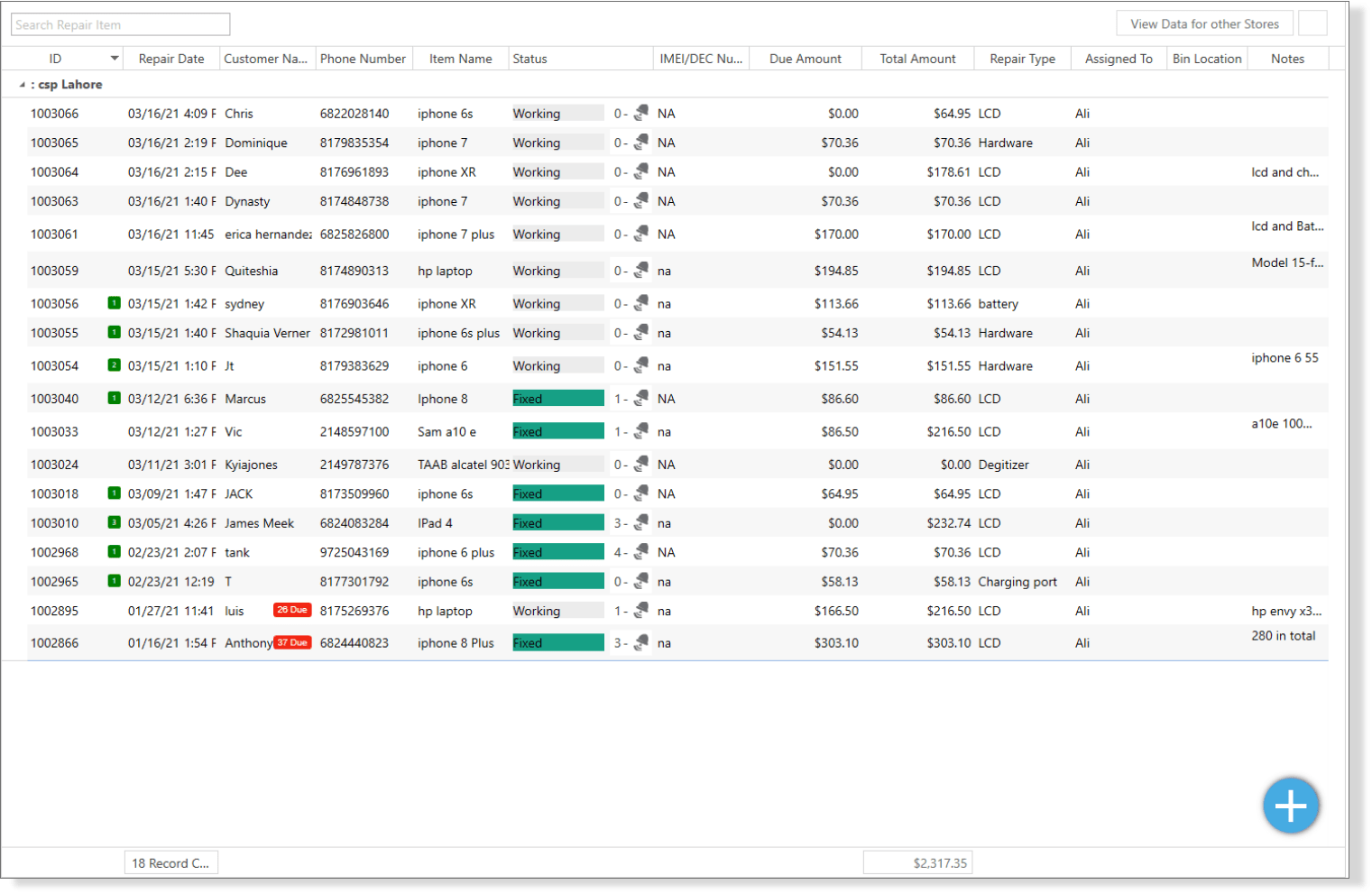Click the notification icon in Chris's row
The width and height of the screenshot is (1372, 894).
(641, 114)
